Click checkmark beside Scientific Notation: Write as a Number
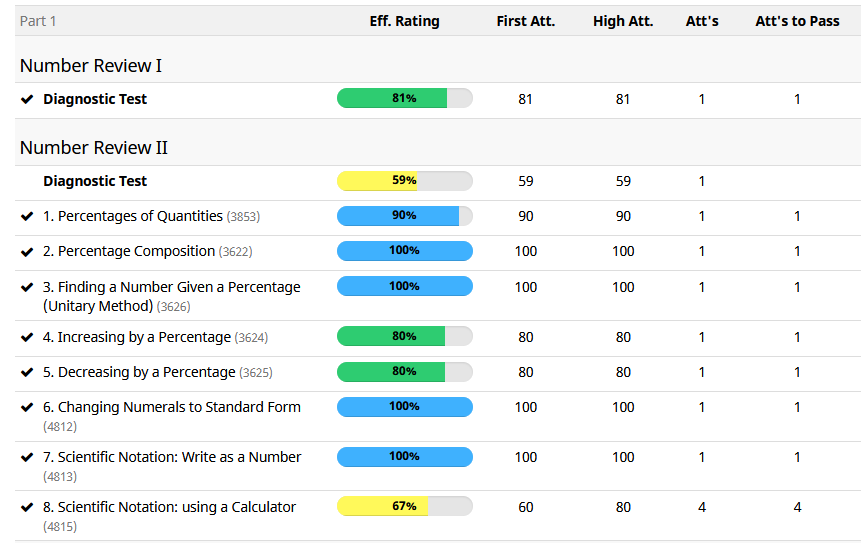Viewport: 861px width, 543px height. point(27,457)
